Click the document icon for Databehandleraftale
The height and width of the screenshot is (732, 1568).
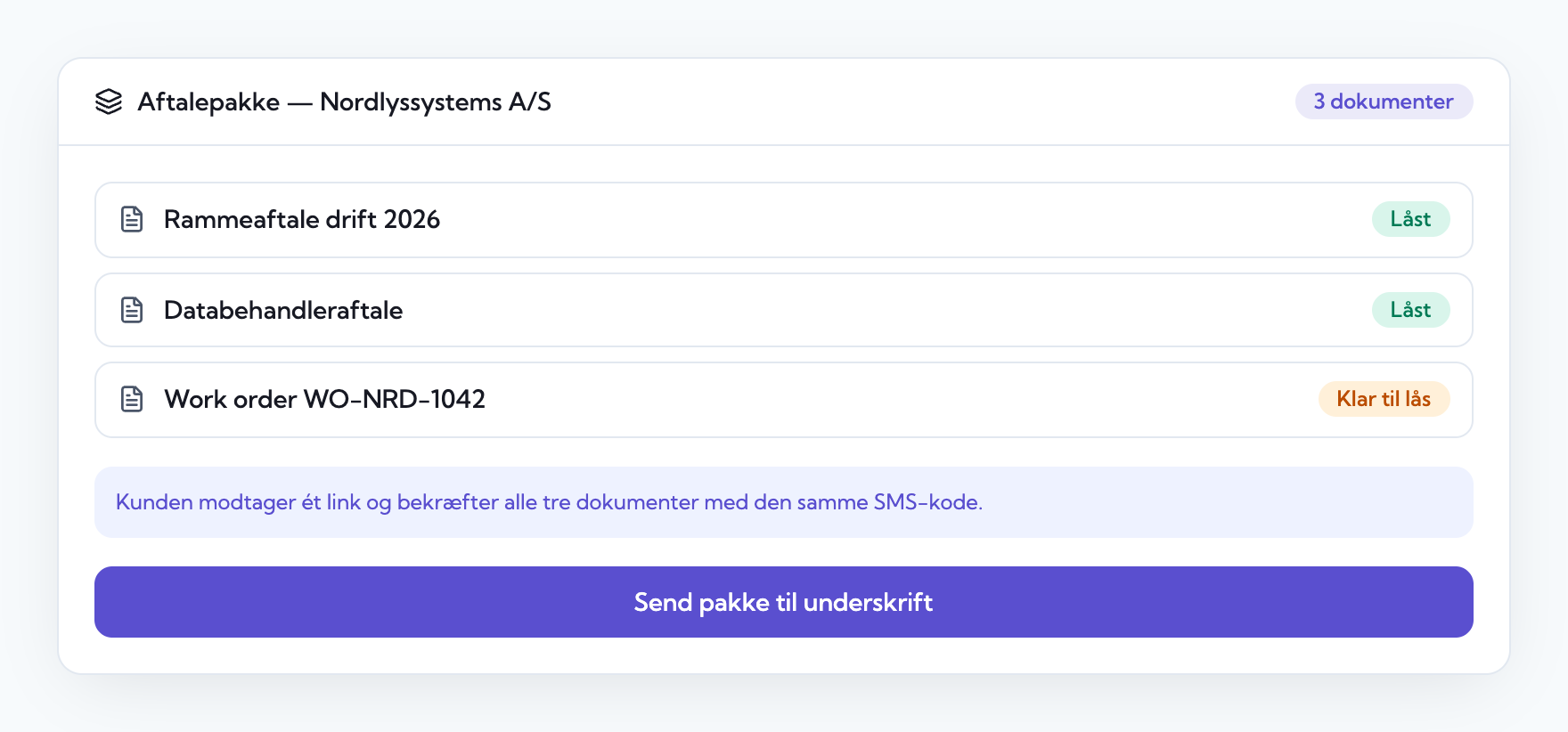132,310
